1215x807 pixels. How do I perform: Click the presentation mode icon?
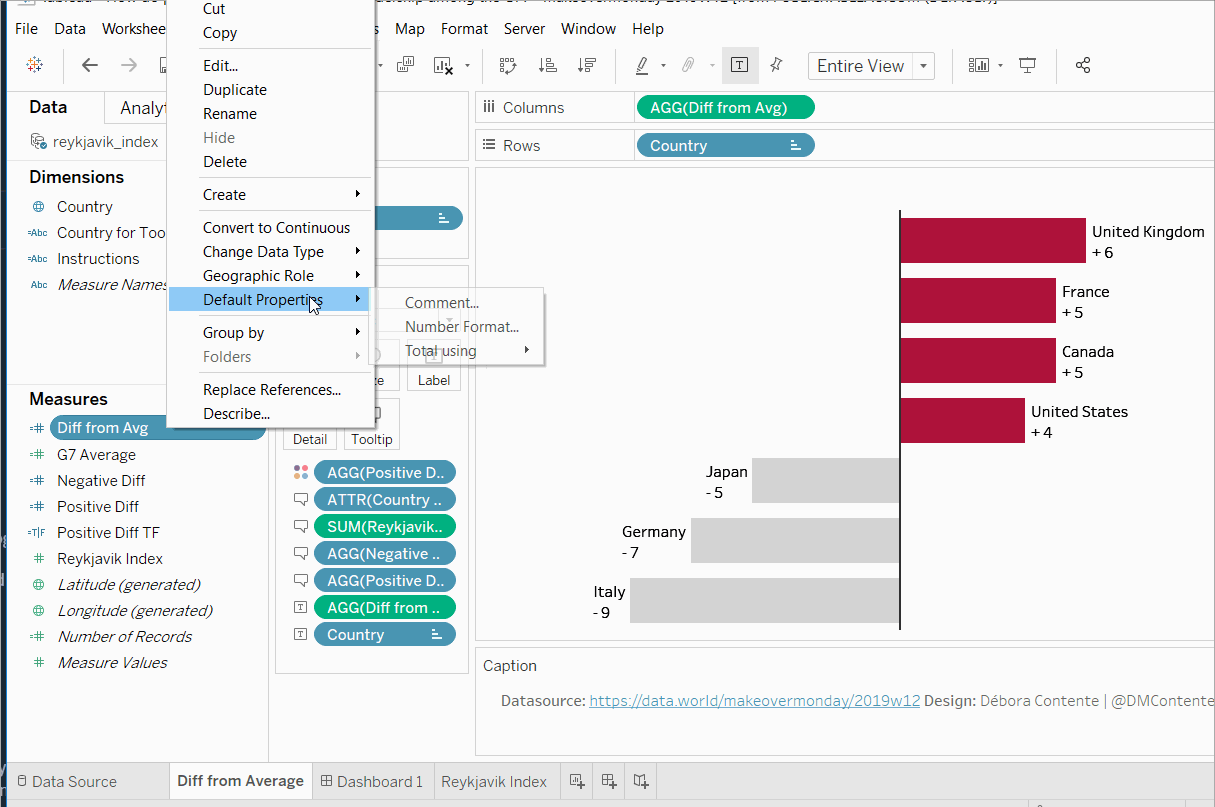click(1027, 66)
